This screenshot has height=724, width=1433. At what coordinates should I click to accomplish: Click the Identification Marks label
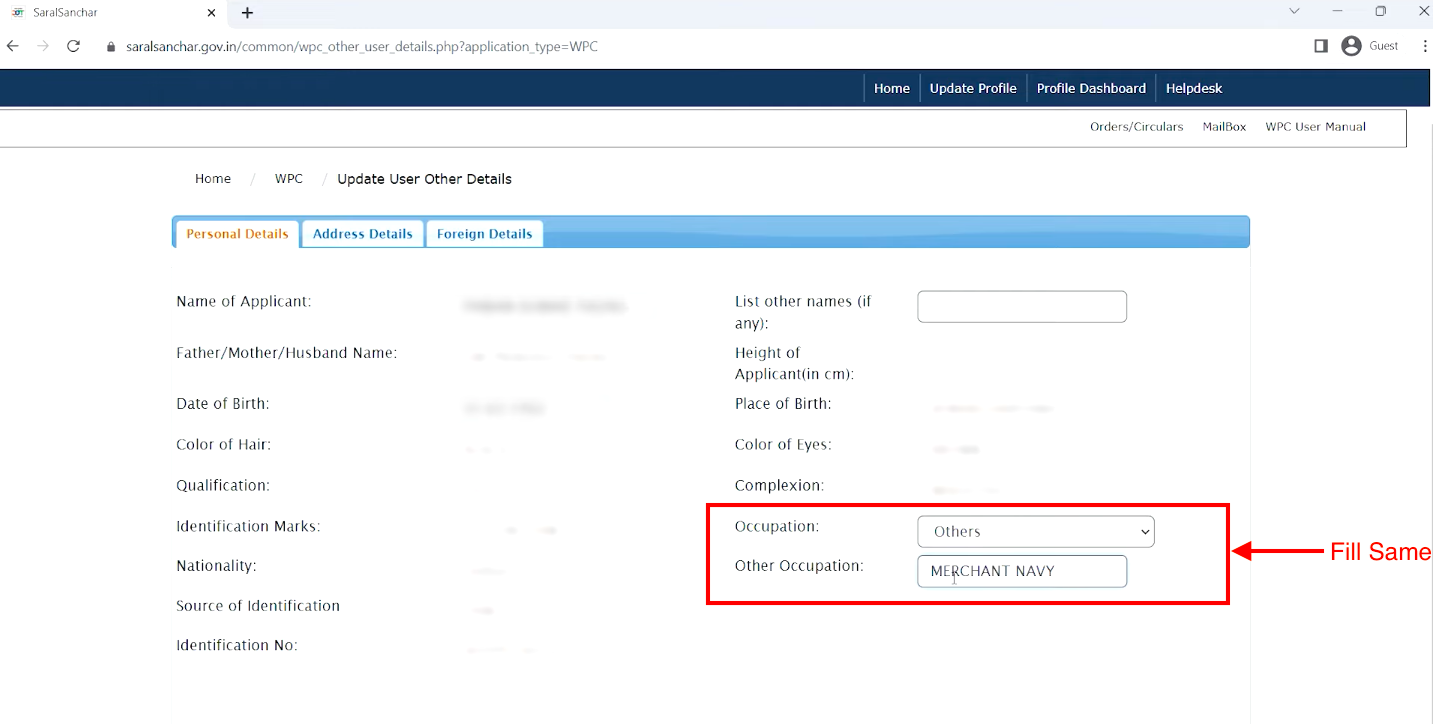(x=248, y=526)
